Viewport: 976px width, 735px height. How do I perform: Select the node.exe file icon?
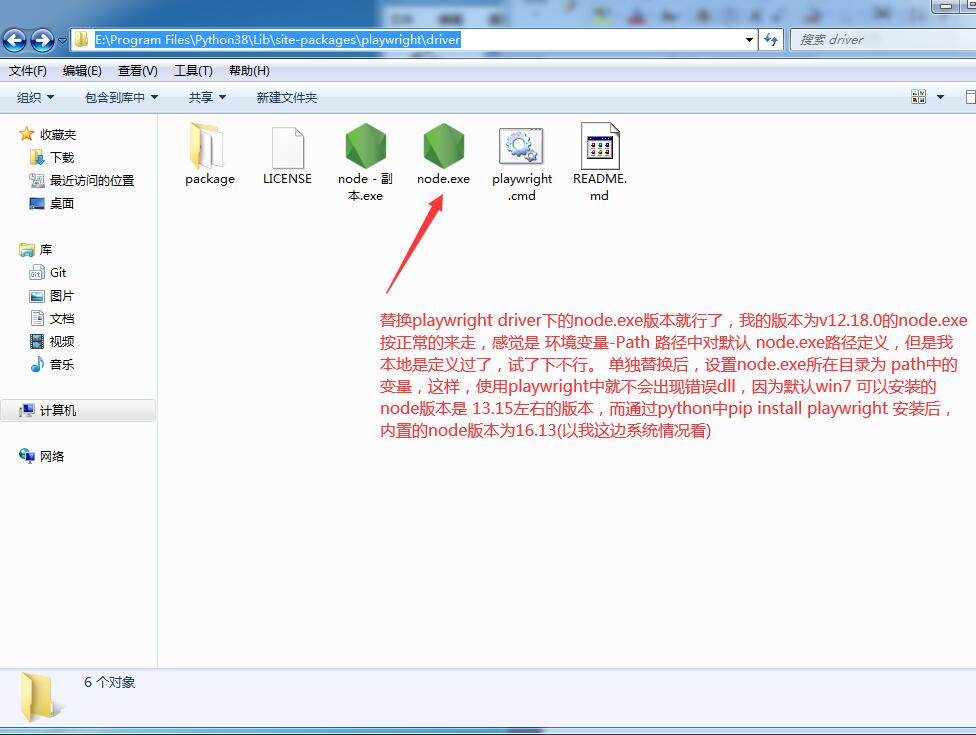443,146
